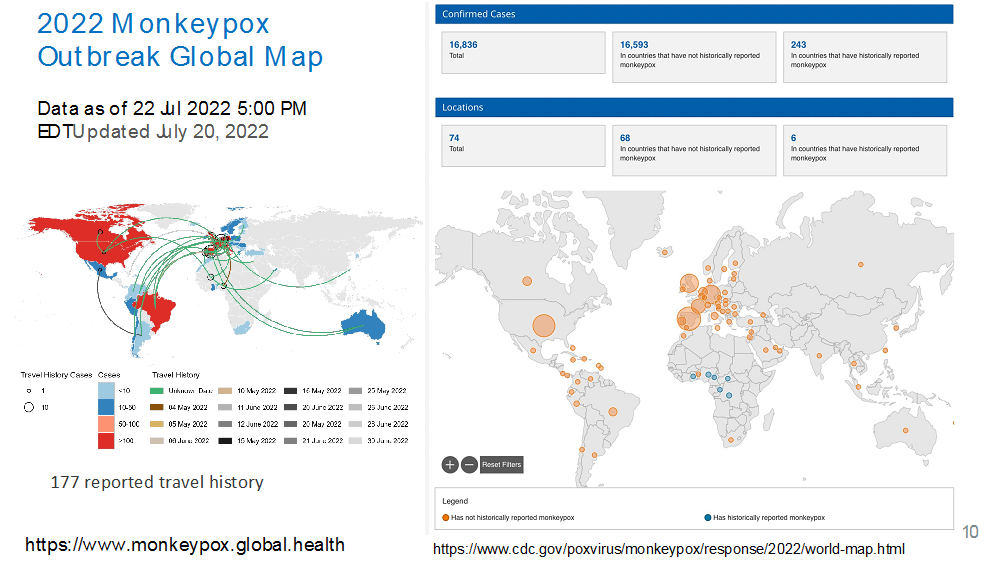Select the 16,836 Total confirmed cases card

tap(523, 52)
